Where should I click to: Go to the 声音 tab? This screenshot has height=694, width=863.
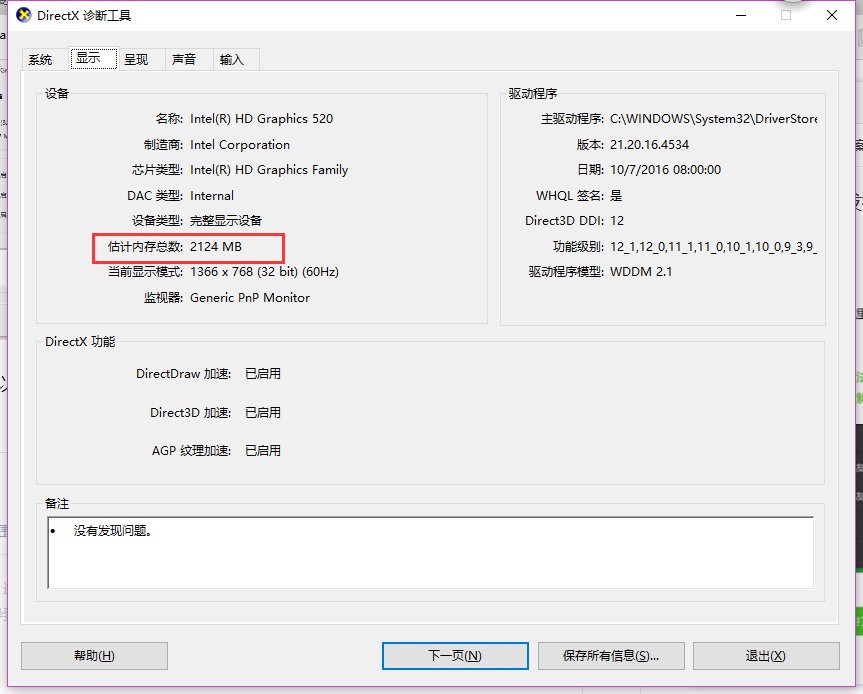click(184, 59)
